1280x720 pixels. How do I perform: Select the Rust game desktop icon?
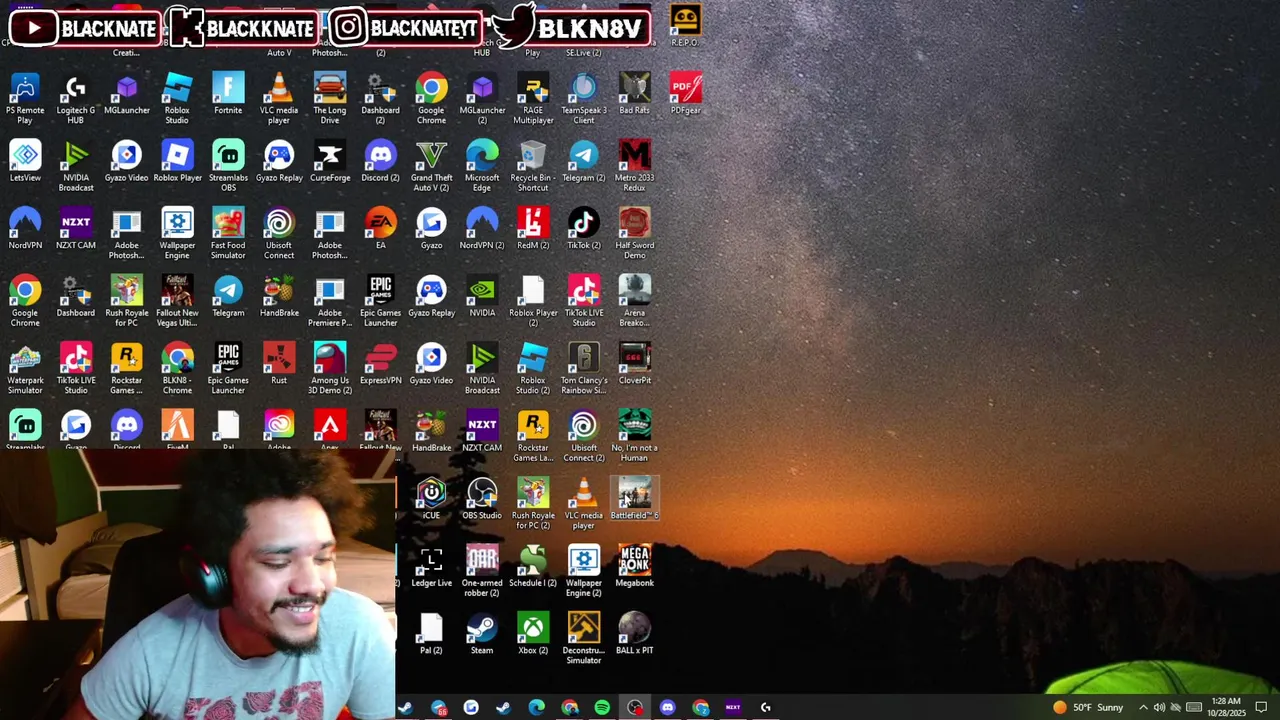click(279, 364)
